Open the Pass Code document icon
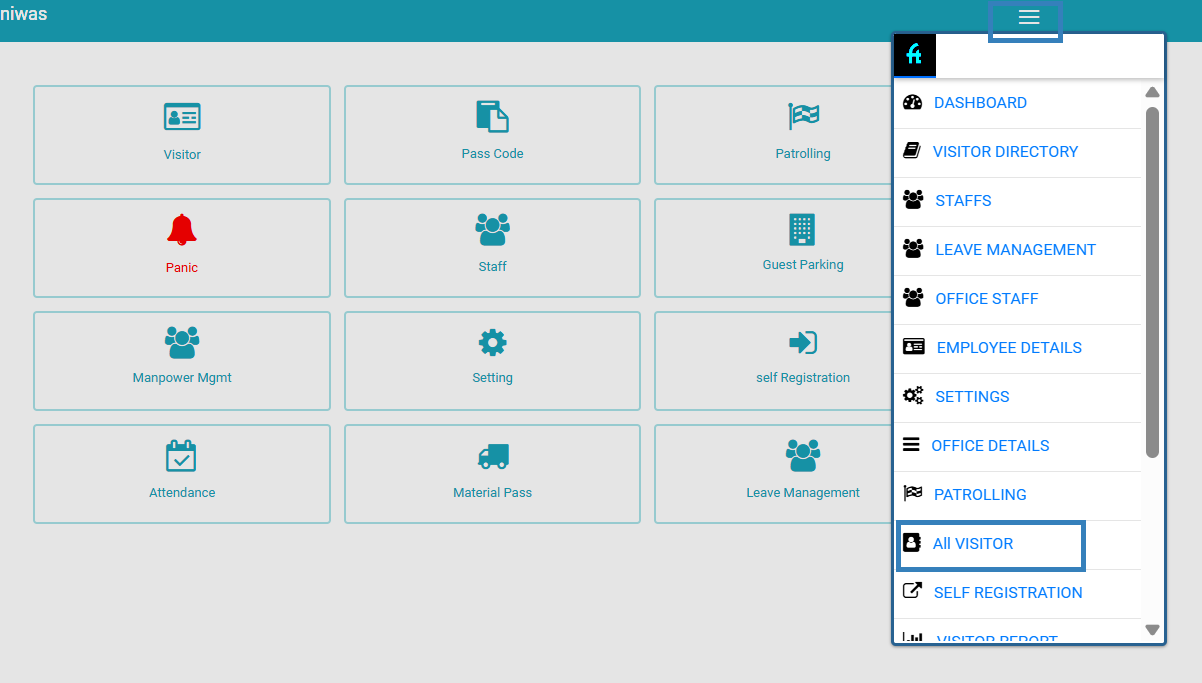The image size is (1202, 683). pyautogui.click(x=492, y=117)
